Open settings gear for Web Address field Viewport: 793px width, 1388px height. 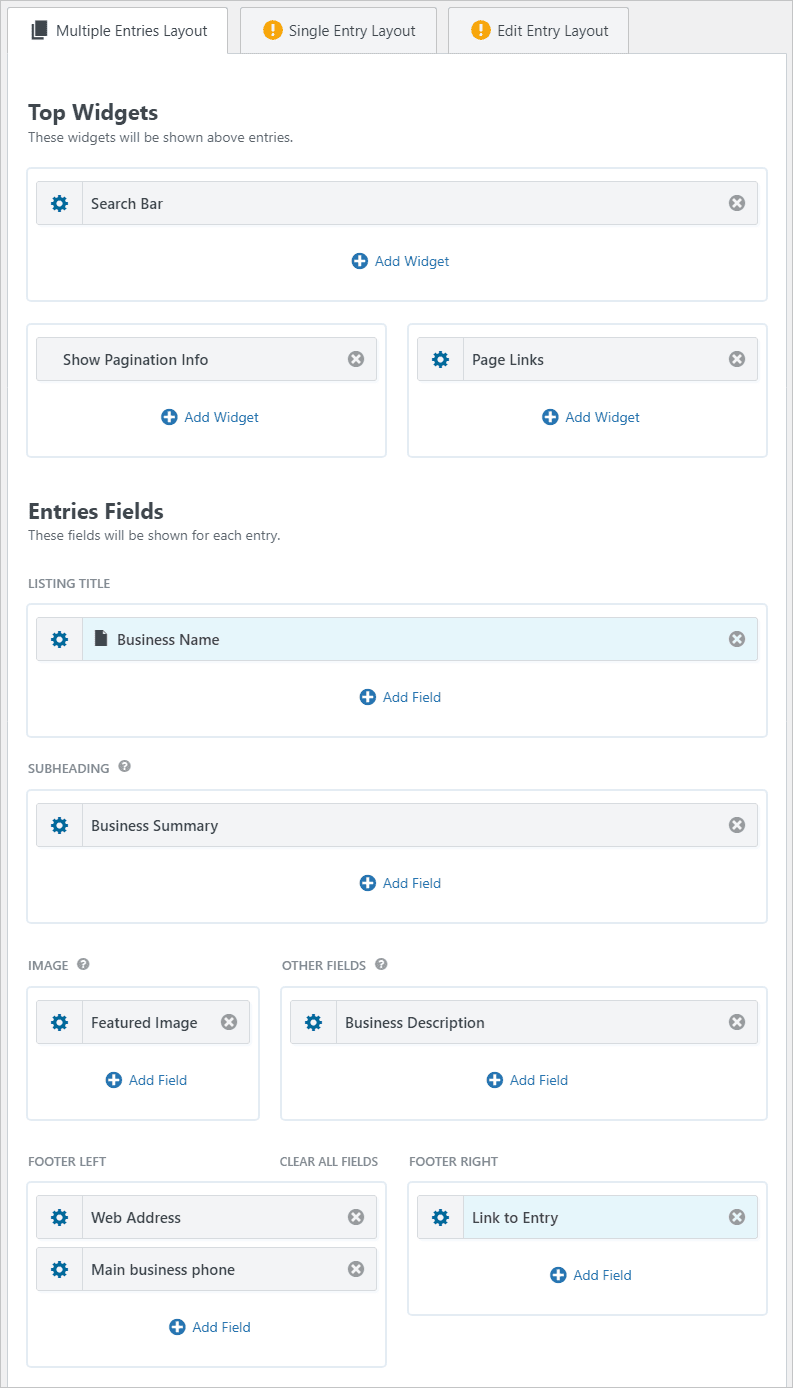click(59, 1218)
